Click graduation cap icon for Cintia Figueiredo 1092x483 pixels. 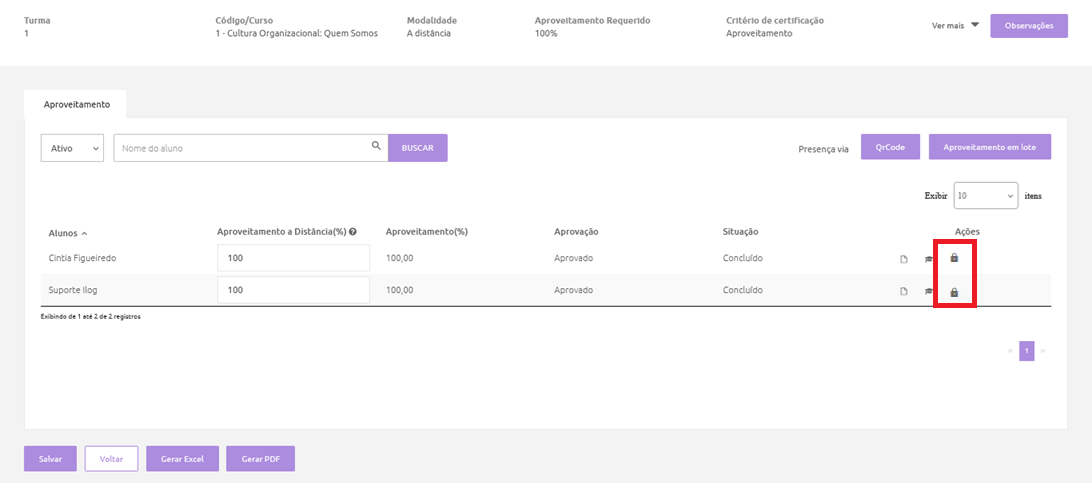[x=928, y=260]
